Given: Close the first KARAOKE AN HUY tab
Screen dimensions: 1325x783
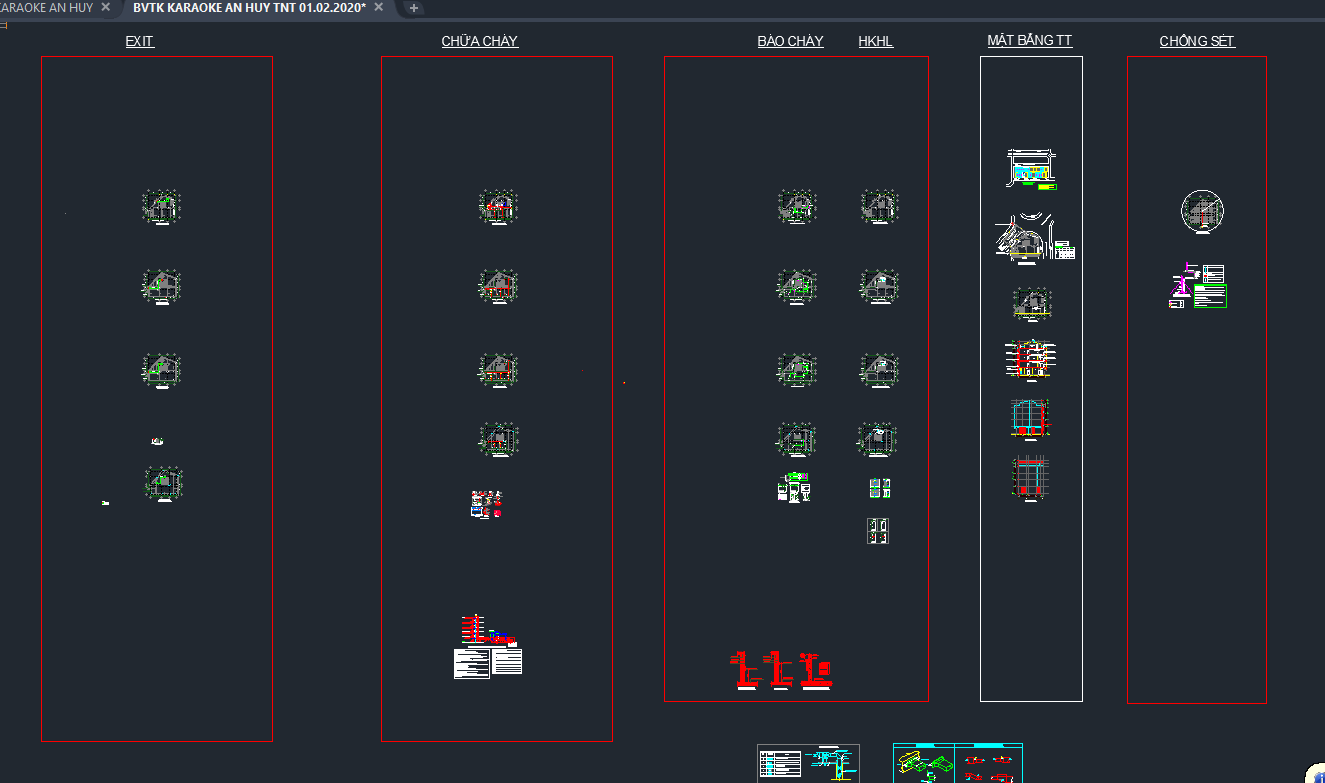Looking at the screenshot, I should [106, 8].
